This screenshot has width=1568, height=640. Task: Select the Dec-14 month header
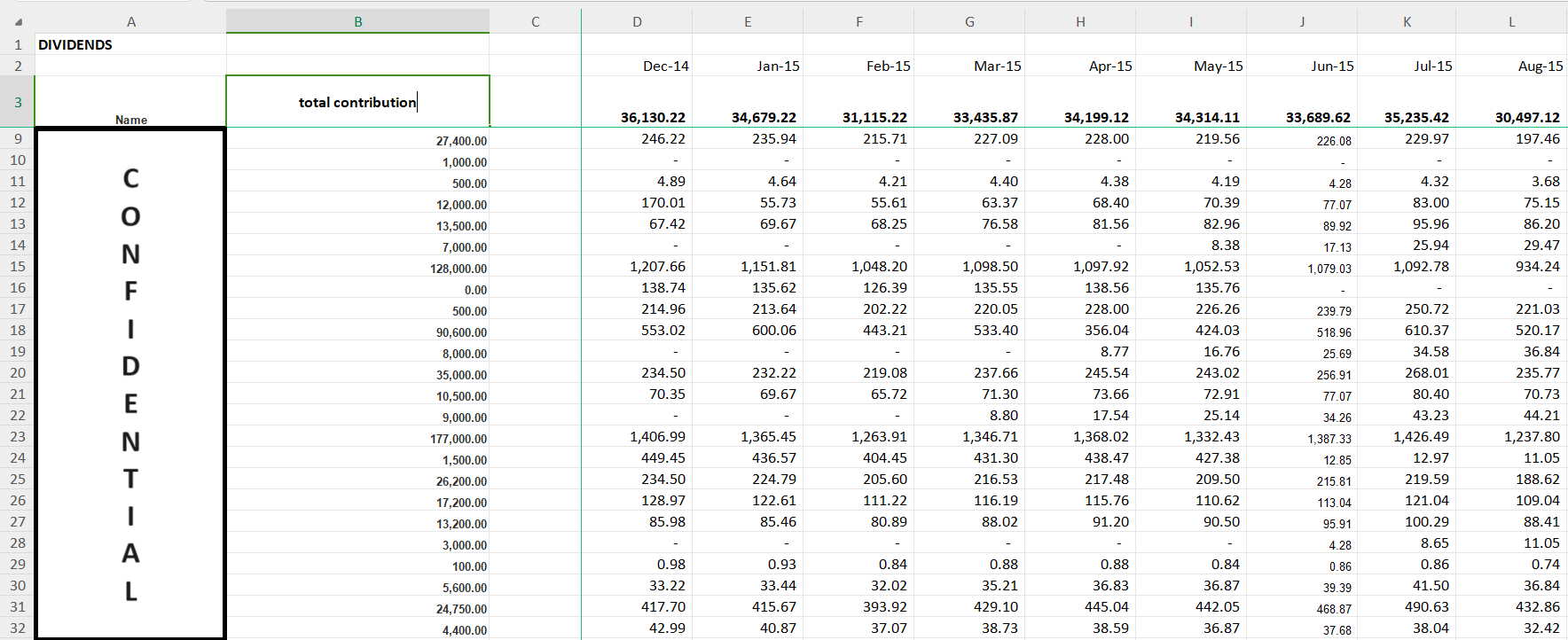637,66
